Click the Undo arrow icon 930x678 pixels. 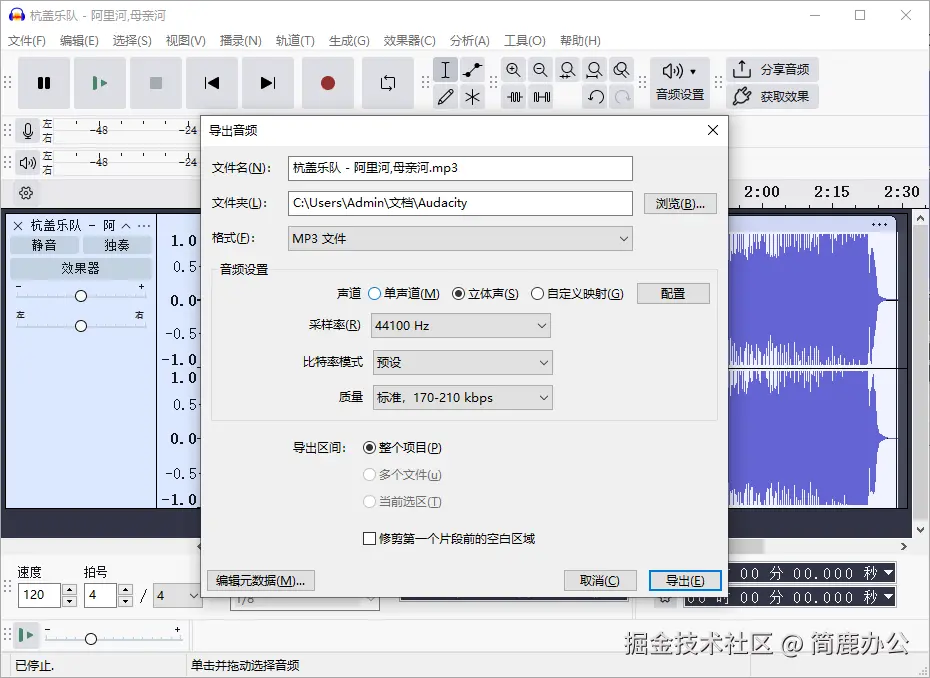596,96
